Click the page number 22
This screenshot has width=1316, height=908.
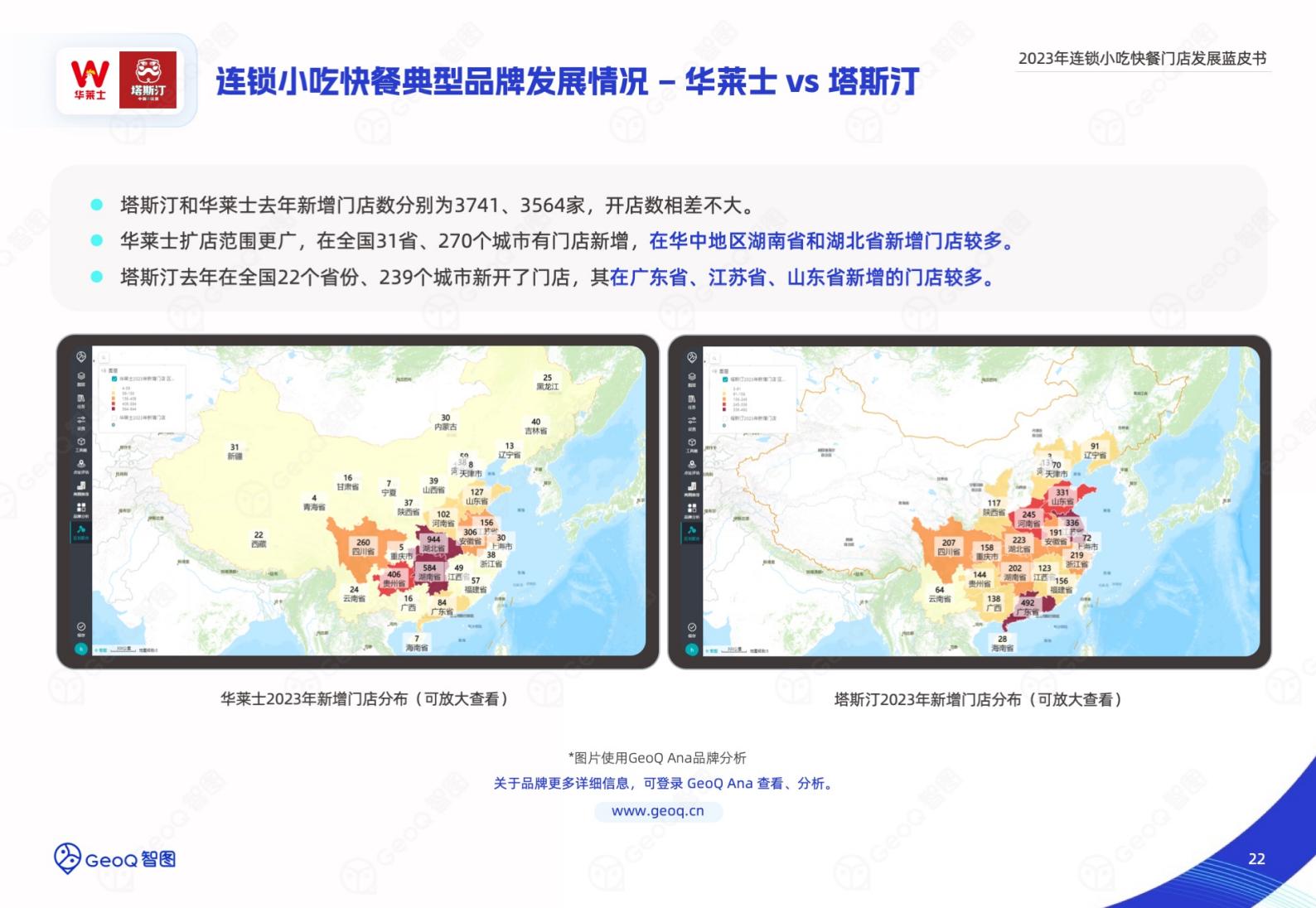tap(1256, 859)
